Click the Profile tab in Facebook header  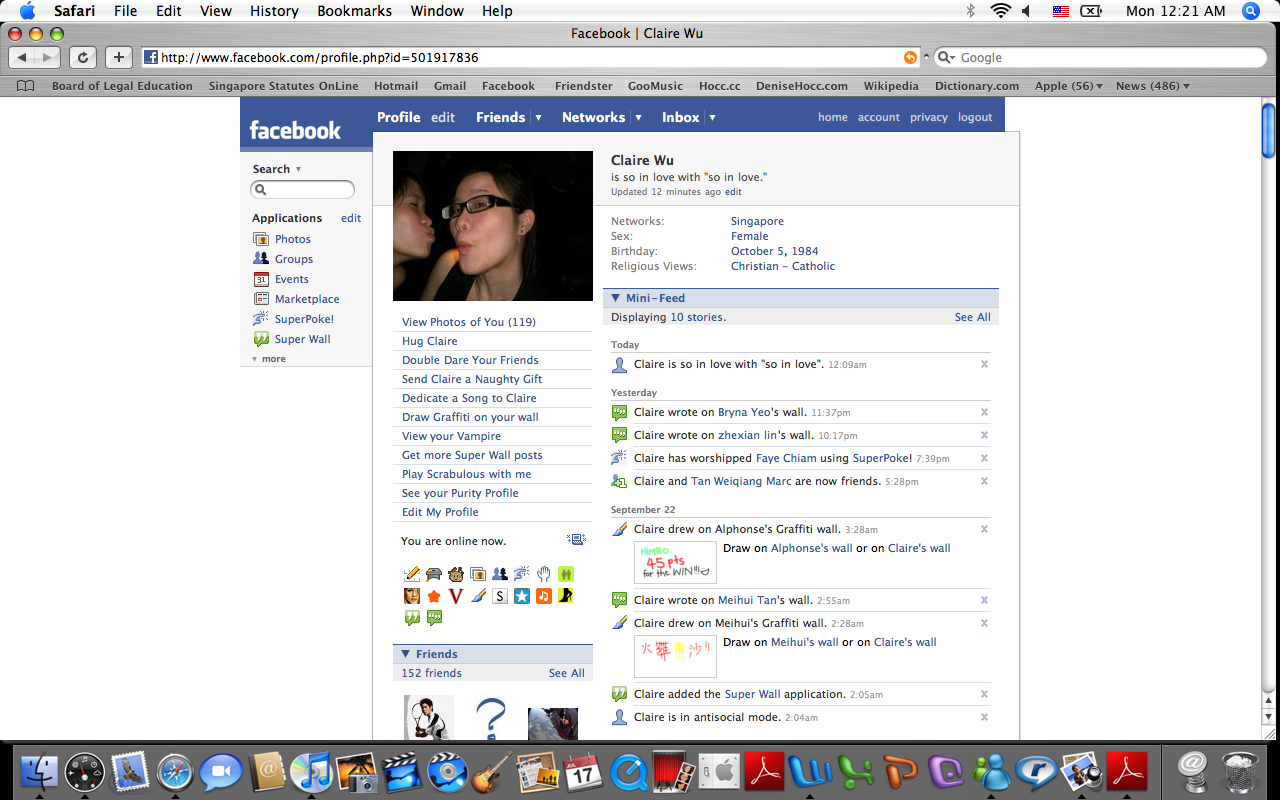398,117
